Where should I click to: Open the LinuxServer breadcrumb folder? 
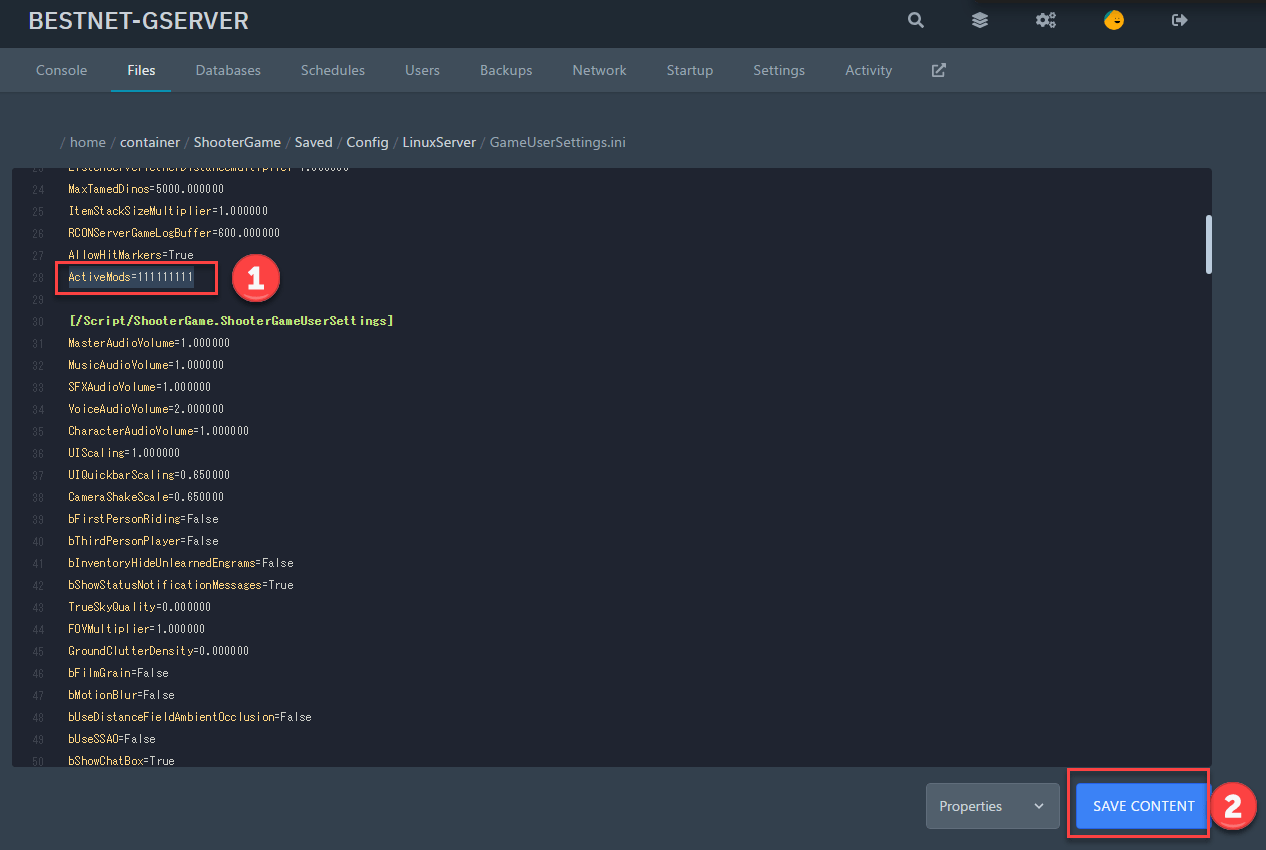[440, 142]
